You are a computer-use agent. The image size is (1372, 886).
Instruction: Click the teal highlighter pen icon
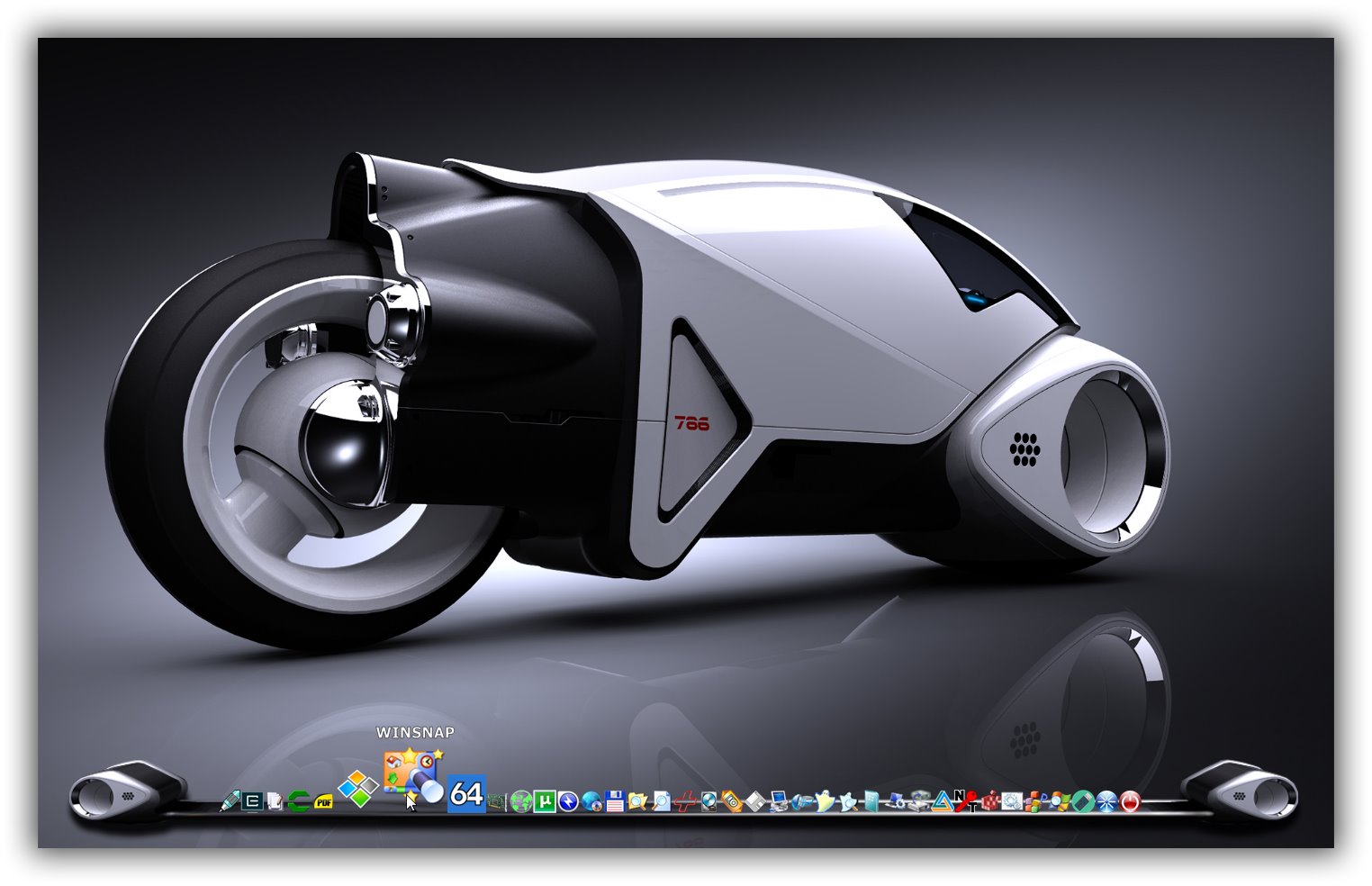pyautogui.click(x=230, y=800)
